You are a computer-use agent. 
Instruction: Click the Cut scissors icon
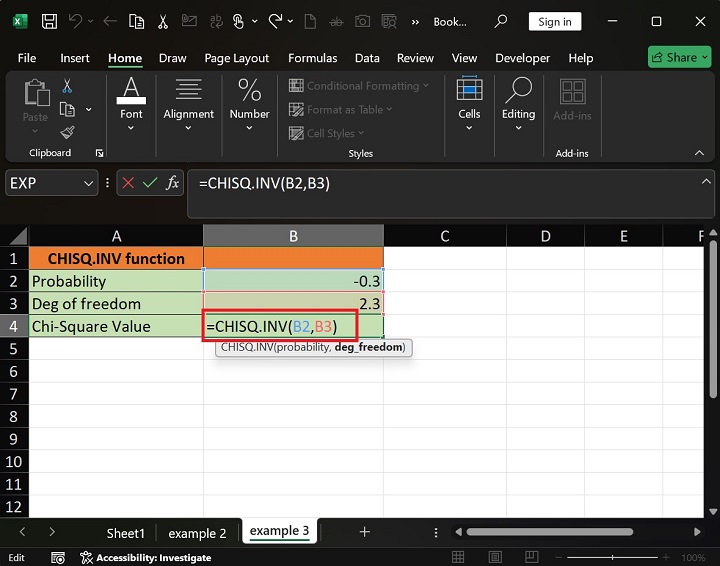tap(67, 87)
